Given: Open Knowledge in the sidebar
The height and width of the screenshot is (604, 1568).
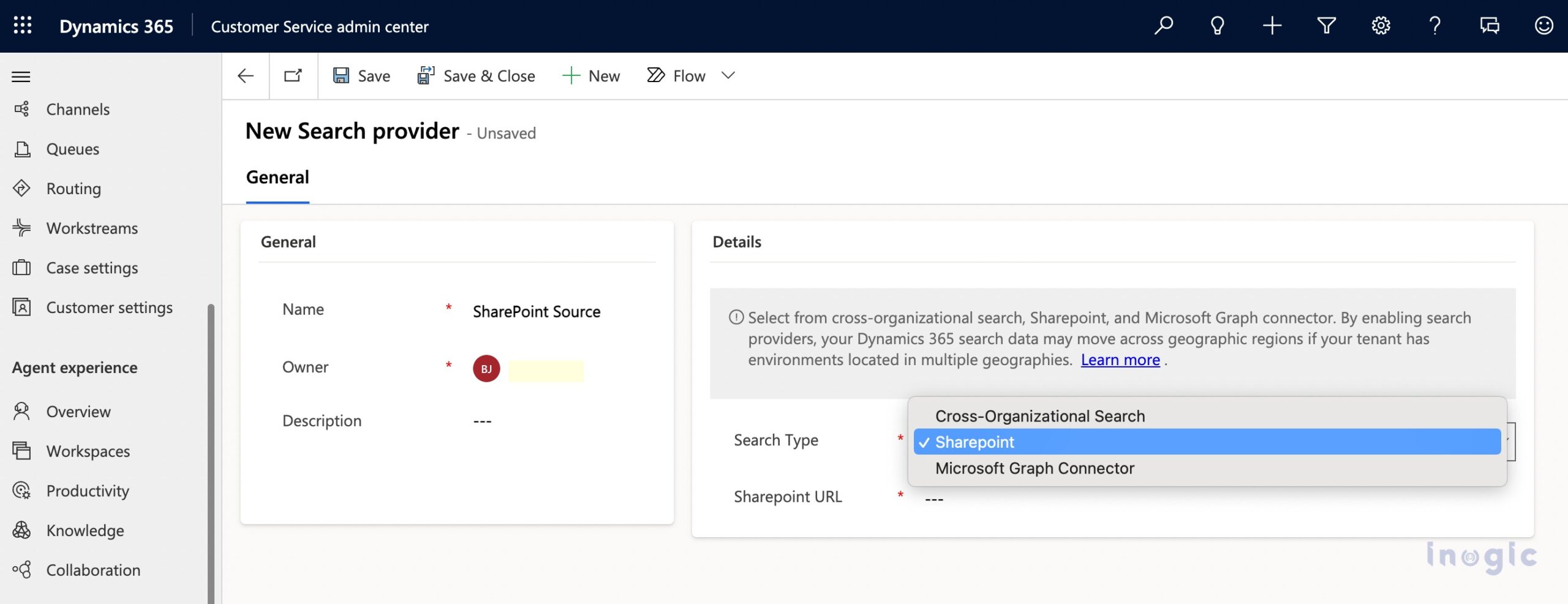Looking at the screenshot, I should [x=85, y=530].
